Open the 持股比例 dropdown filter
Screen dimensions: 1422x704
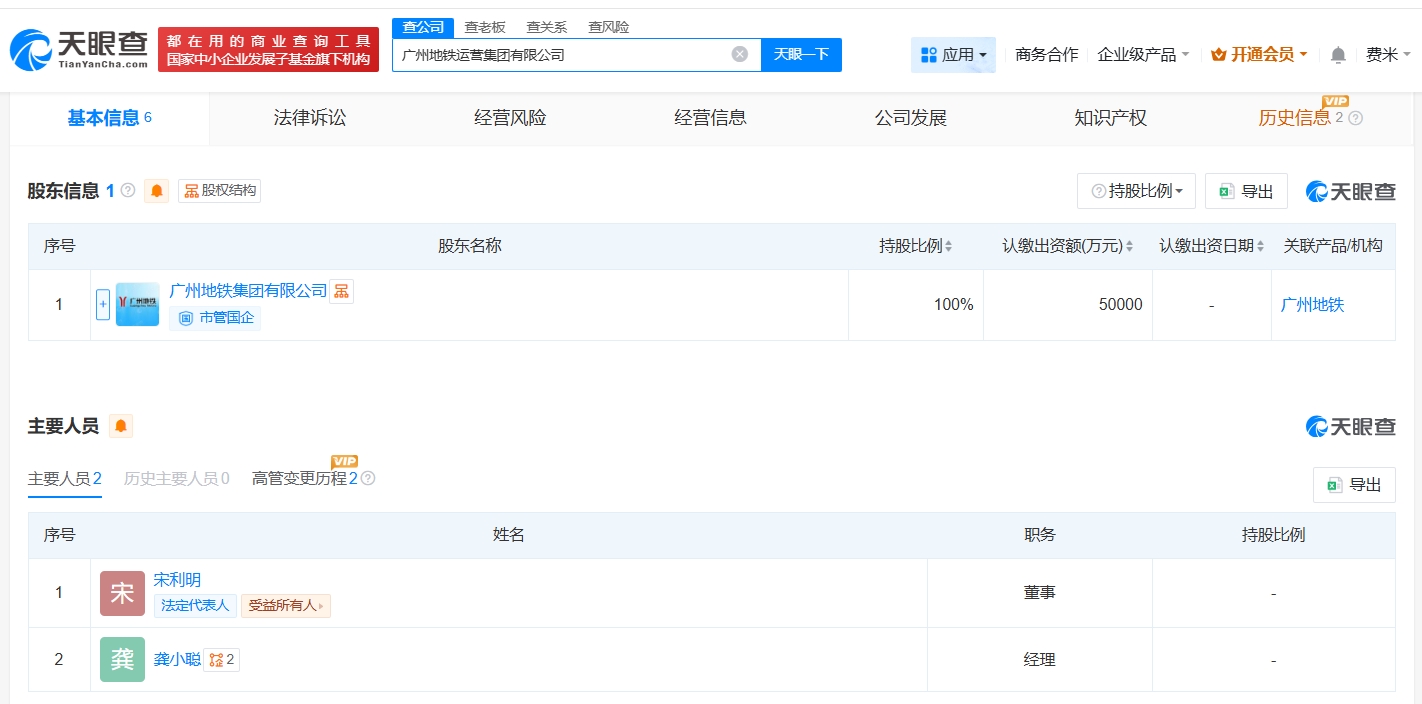tap(1136, 191)
